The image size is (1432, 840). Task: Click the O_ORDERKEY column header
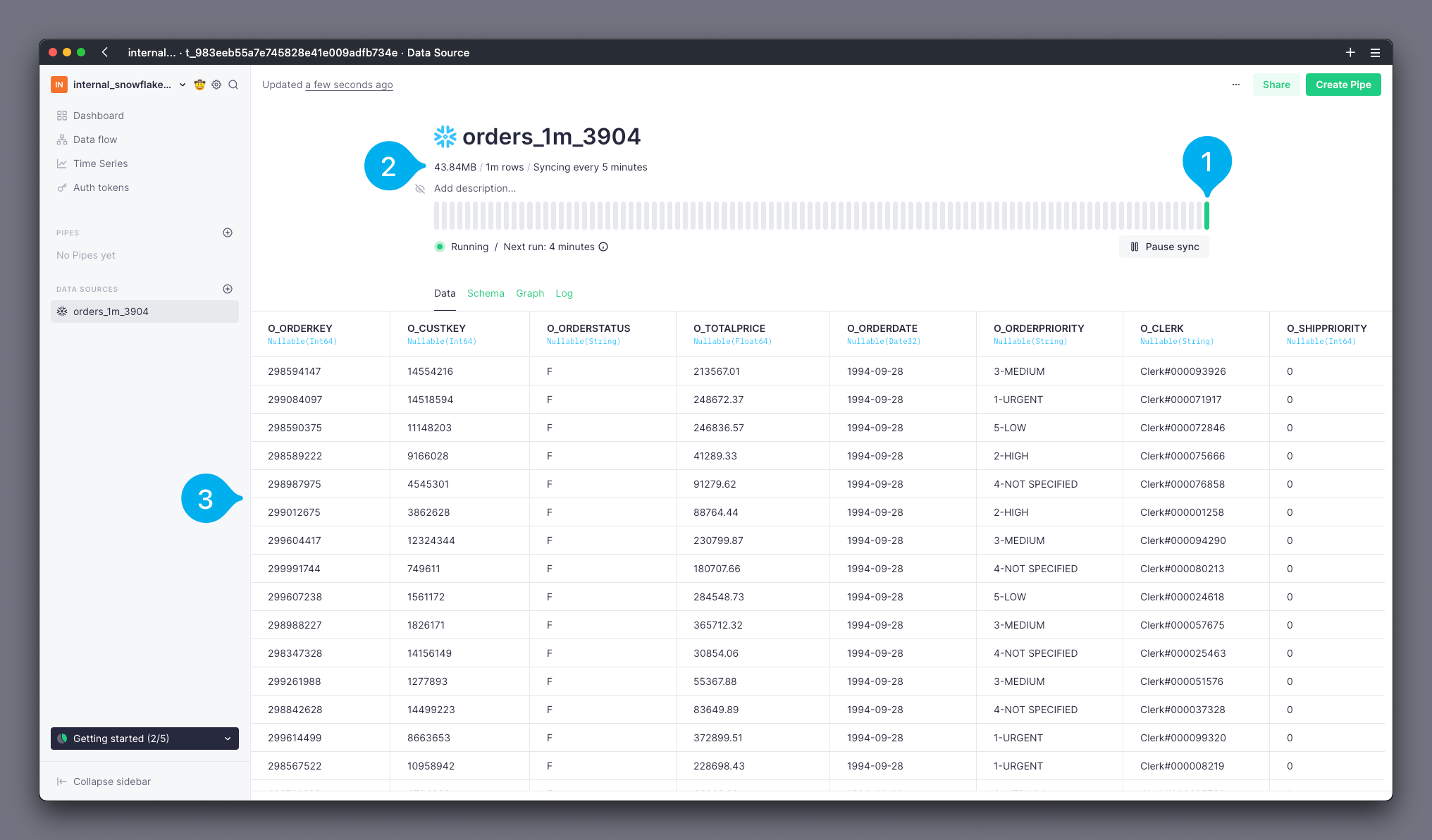pos(320,334)
